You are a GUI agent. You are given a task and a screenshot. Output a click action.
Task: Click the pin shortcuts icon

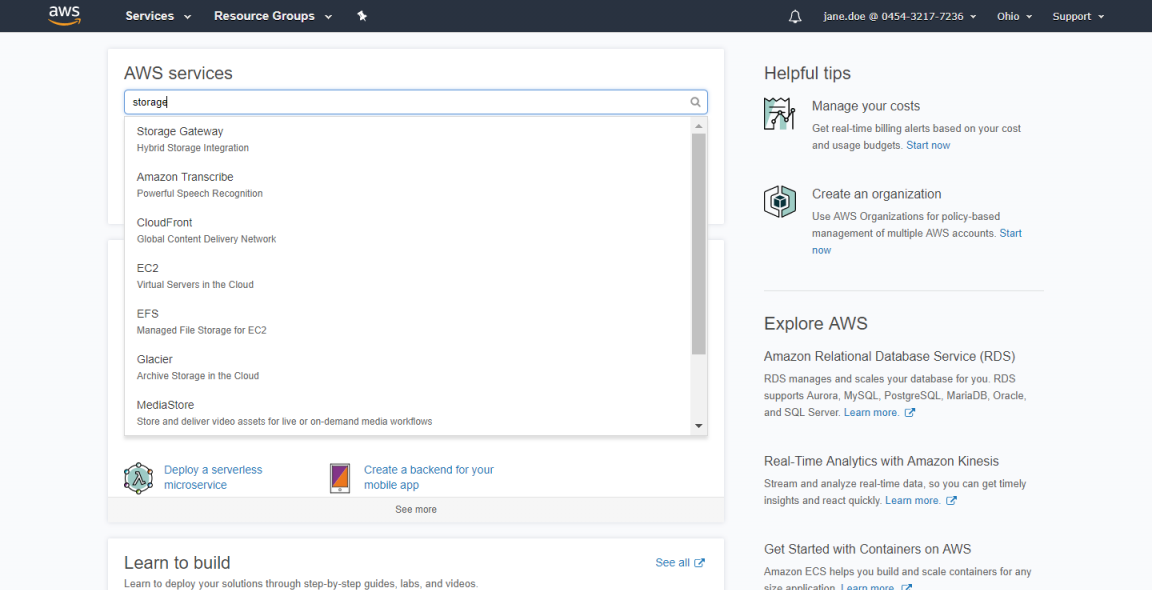tap(362, 16)
